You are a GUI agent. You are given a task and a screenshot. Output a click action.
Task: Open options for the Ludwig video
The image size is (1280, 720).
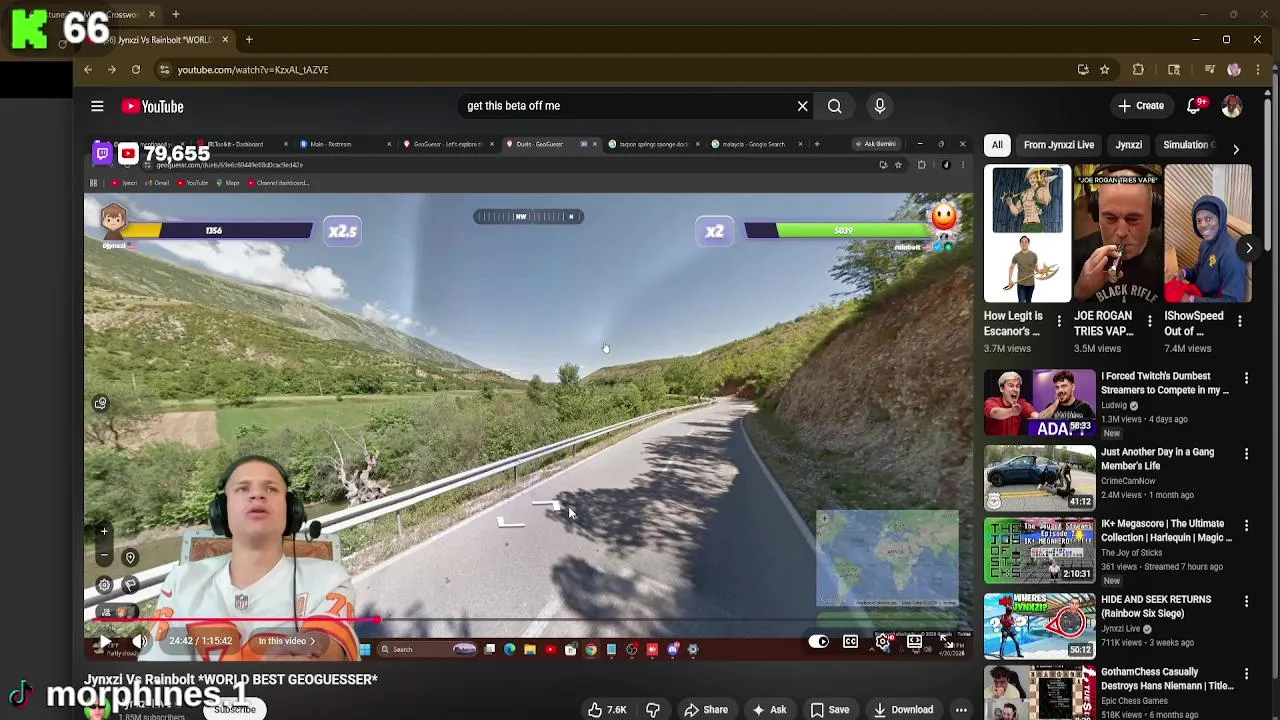pyautogui.click(x=1246, y=378)
